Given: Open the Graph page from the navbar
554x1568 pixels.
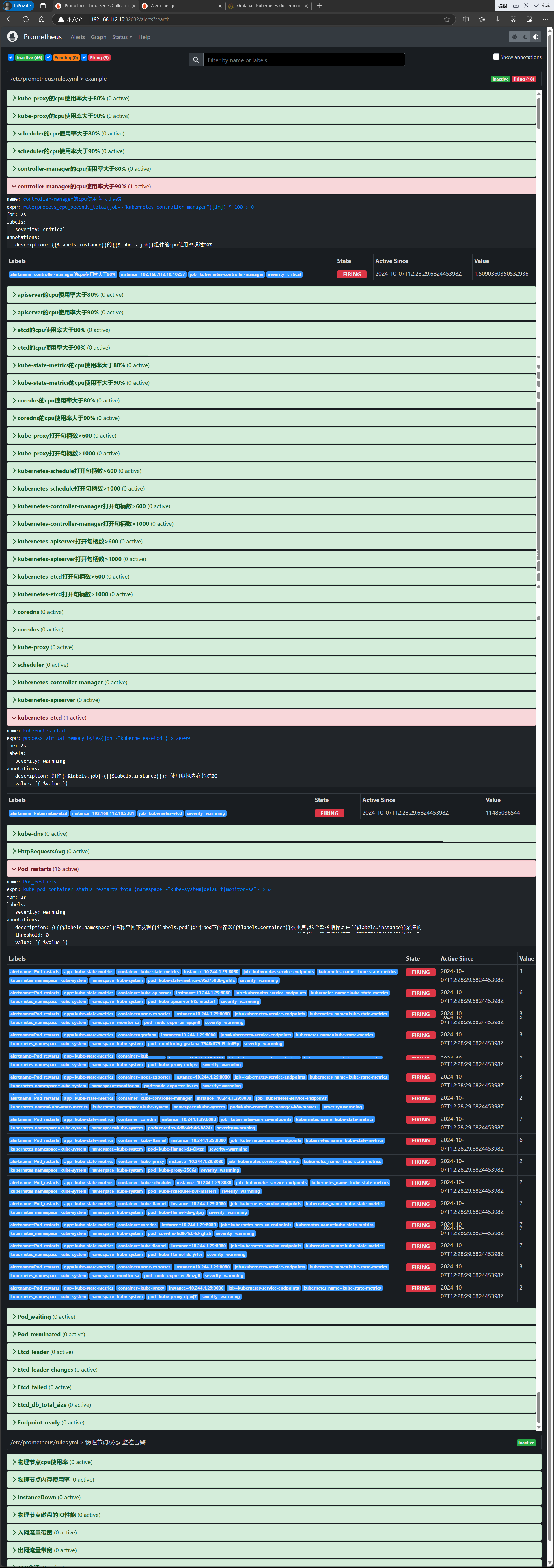Looking at the screenshot, I should pyautogui.click(x=98, y=37).
